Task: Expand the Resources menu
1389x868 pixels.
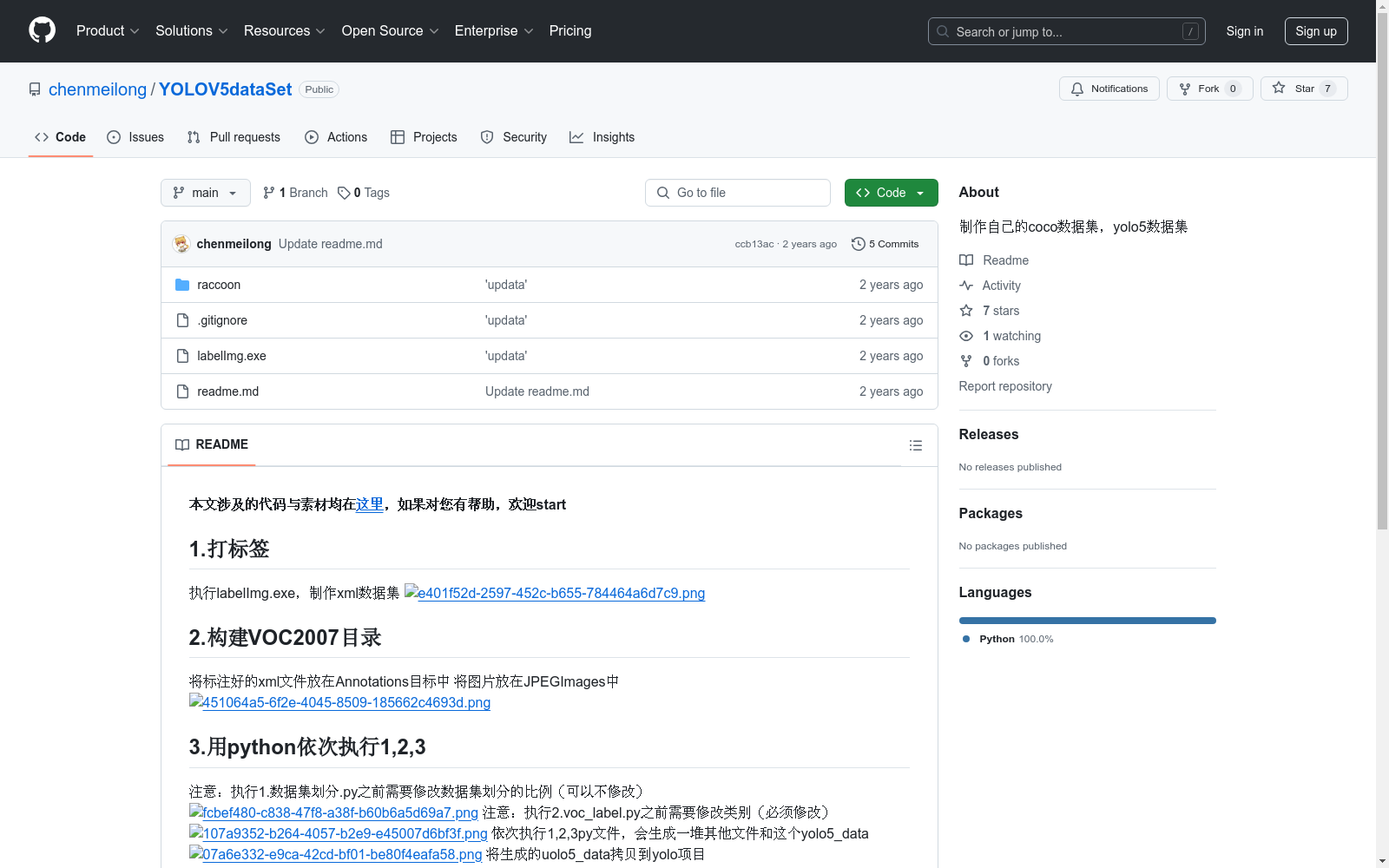Action: pyautogui.click(x=285, y=30)
